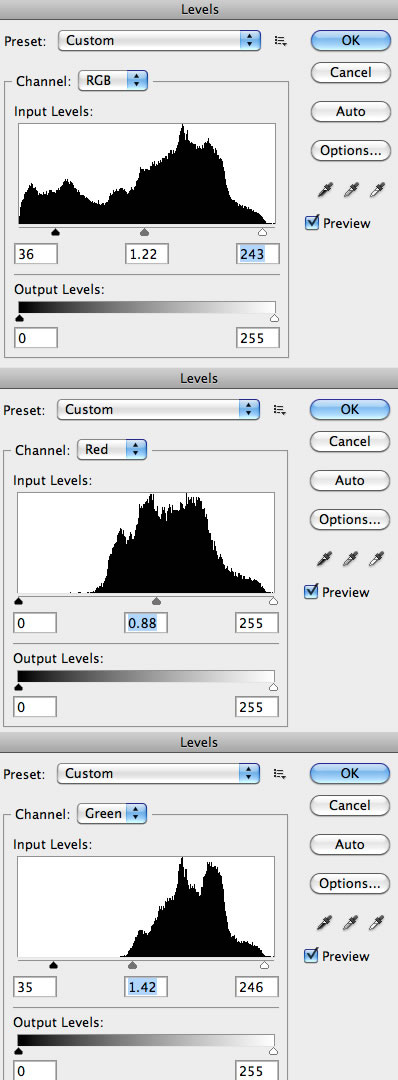Click Red input midtone gray slider handle
Screen dimensions: 398x1080
pyautogui.click(x=156, y=601)
